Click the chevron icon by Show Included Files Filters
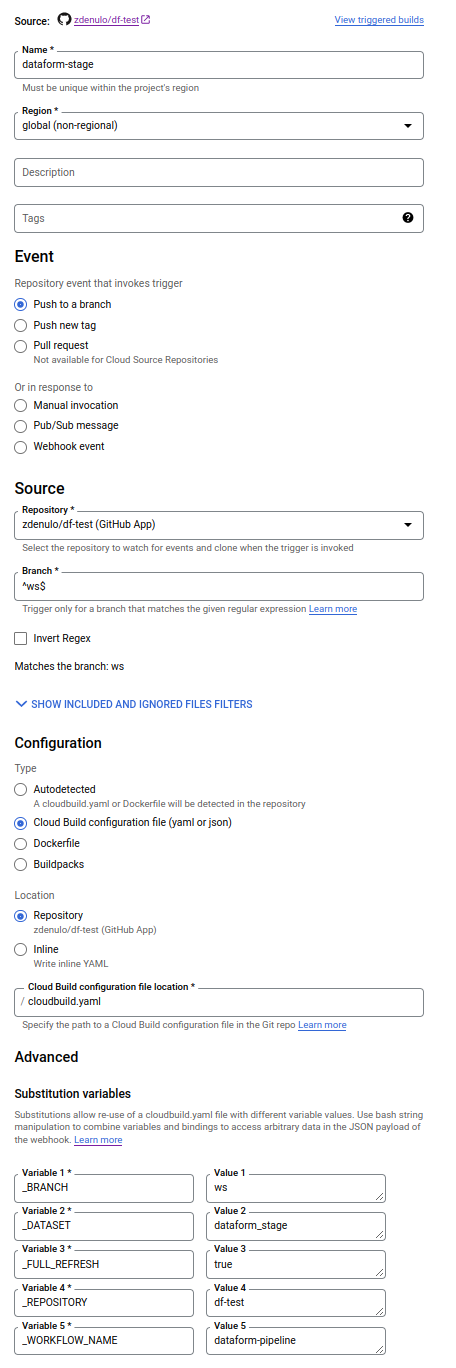Viewport: 456px width, 1368px height. coord(21,704)
